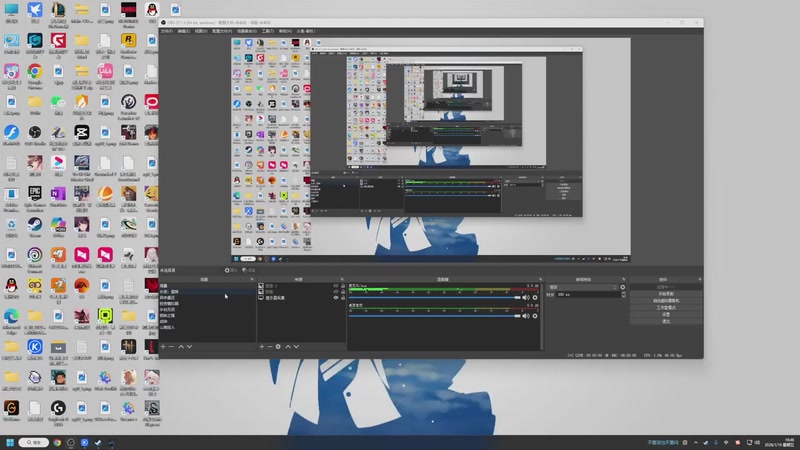Remove the selected source with the minus button
This screenshot has width=800, height=450.
point(270,346)
